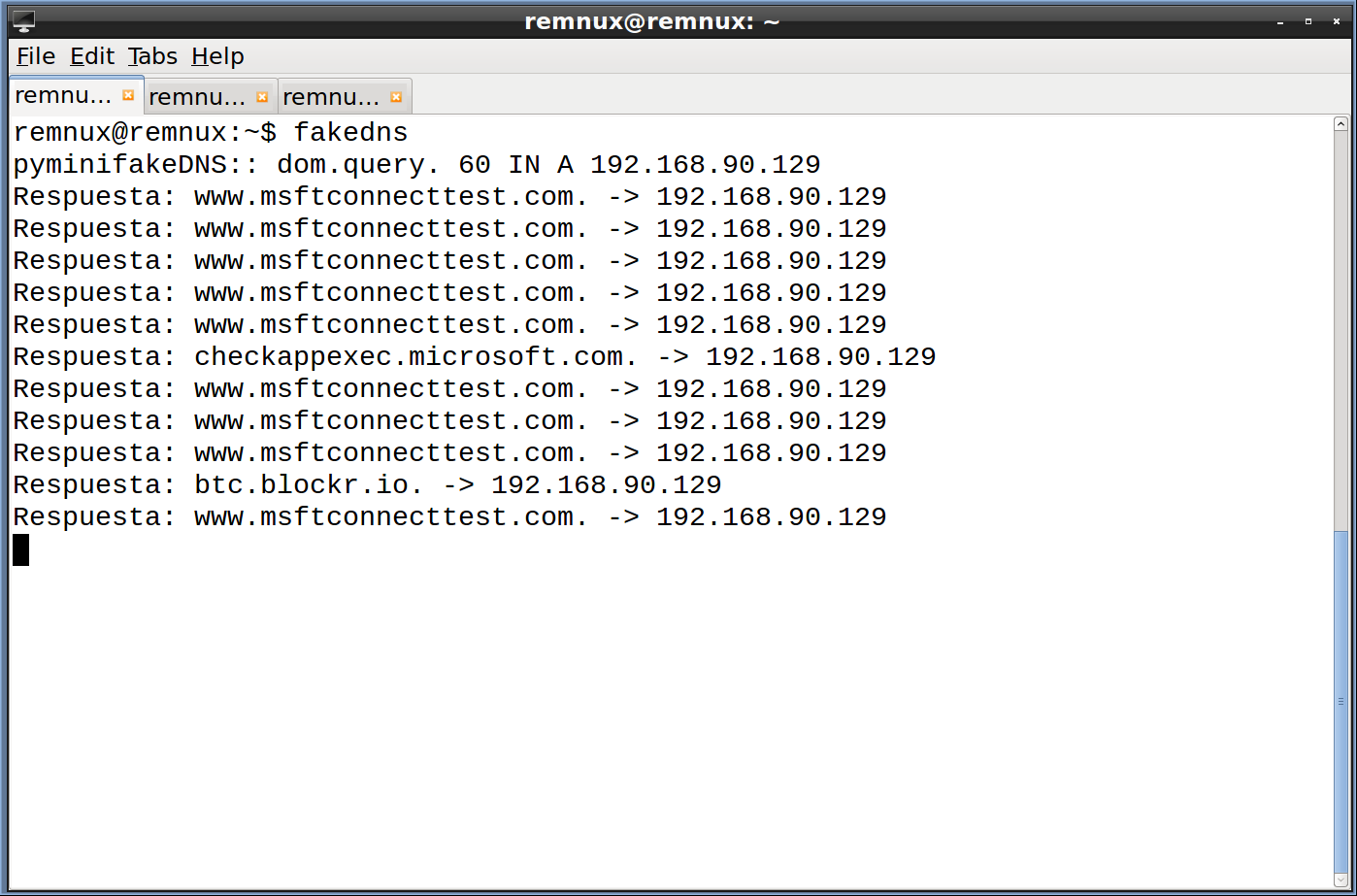Open the Edit menu
Image resolution: width=1357 pixels, height=896 pixels.
[92, 56]
